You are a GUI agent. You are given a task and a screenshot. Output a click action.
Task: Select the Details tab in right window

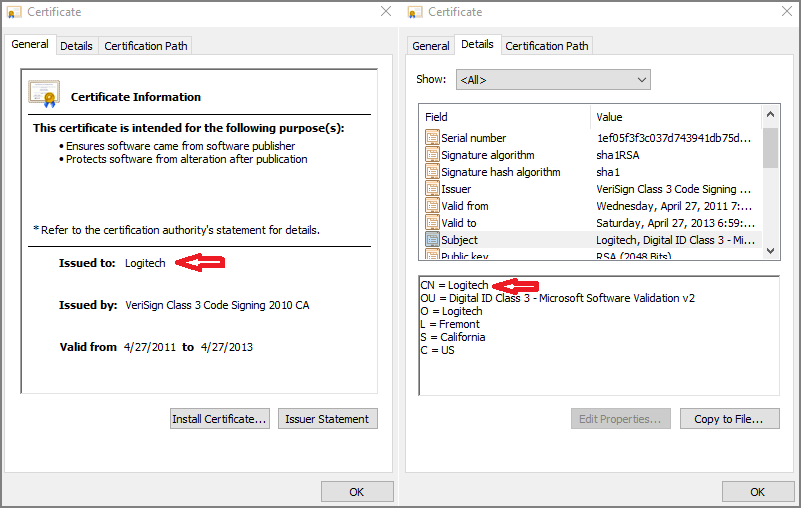tap(477, 44)
